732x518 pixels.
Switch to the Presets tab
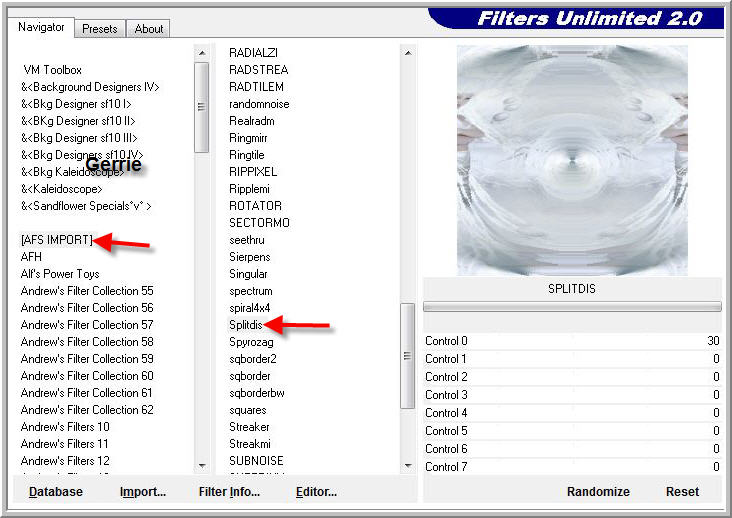[x=99, y=29]
